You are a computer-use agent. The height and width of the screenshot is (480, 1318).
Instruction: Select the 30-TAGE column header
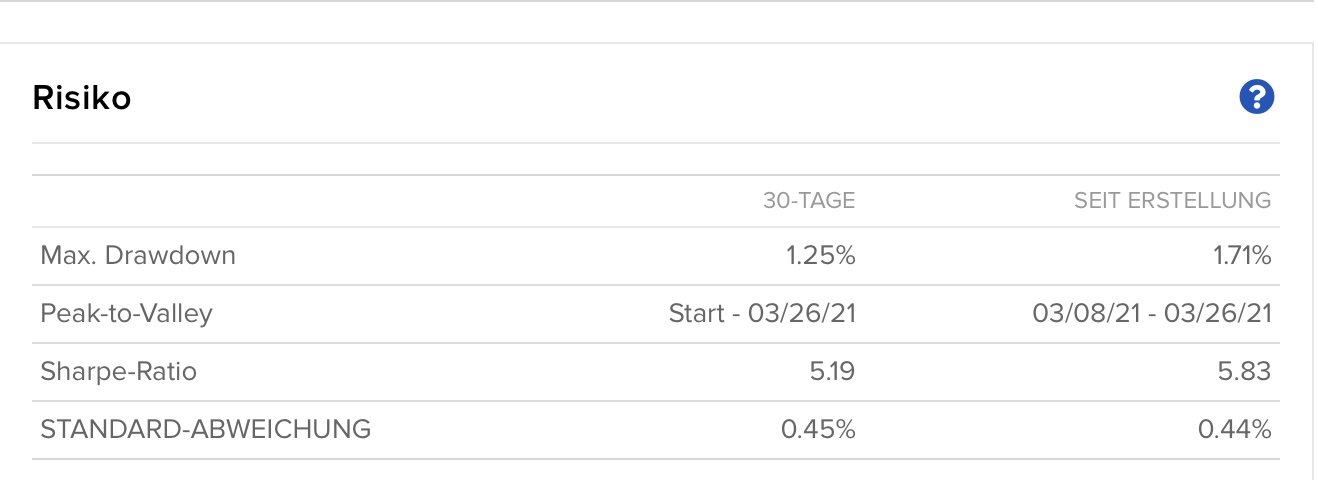click(809, 201)
